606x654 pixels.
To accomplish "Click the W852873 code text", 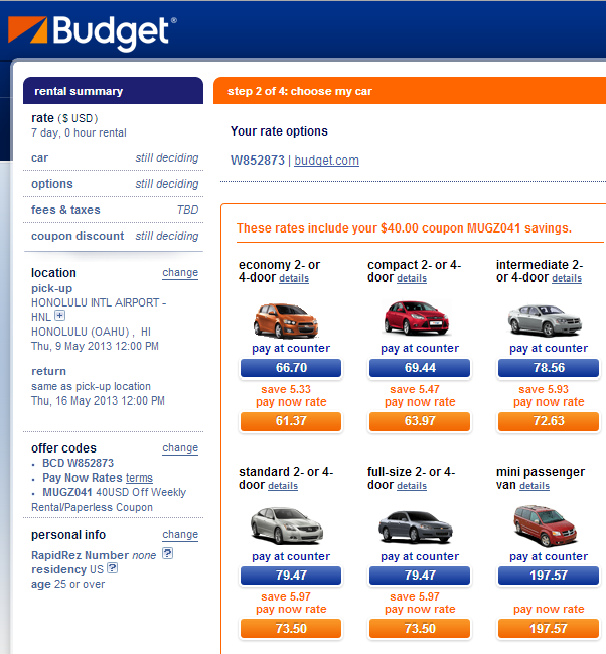I will pos(258,160).
